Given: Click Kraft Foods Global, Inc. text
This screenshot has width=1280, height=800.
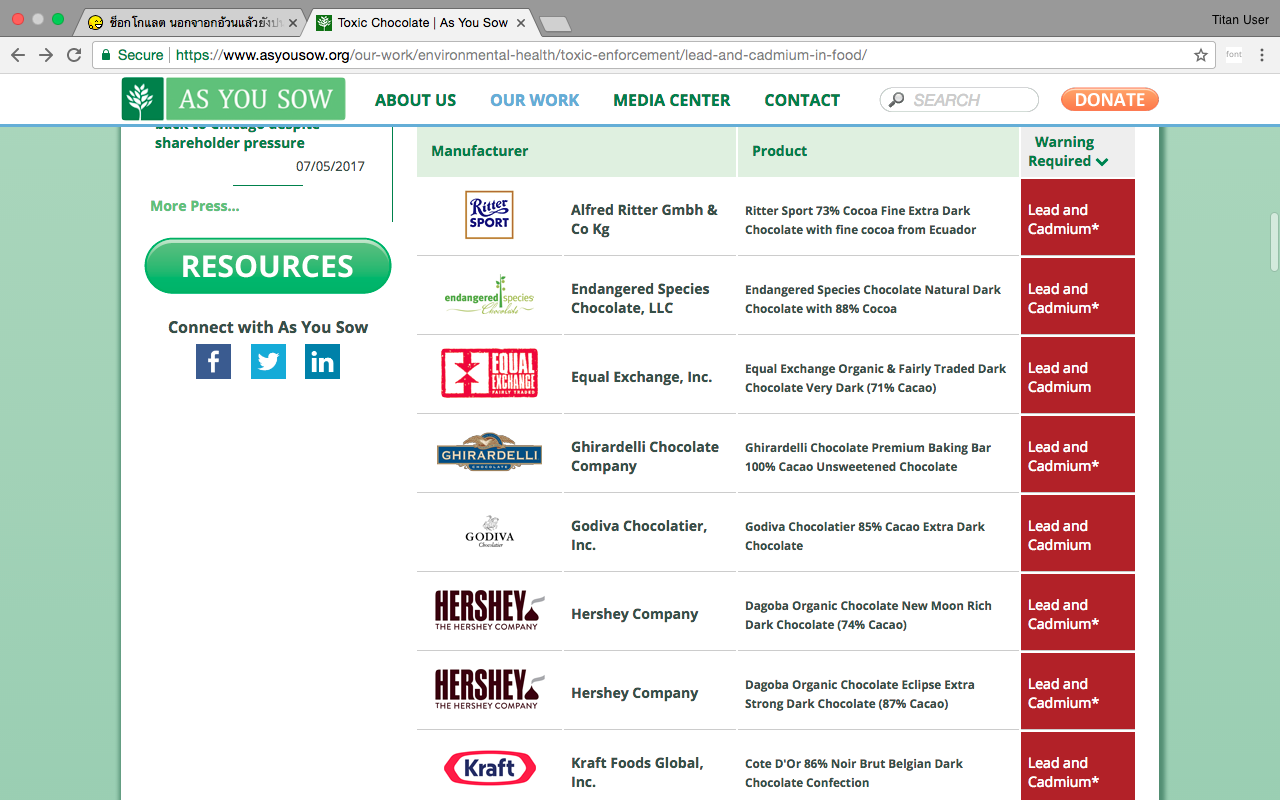Looking at the screenshot, I should [x=637, y=772].
